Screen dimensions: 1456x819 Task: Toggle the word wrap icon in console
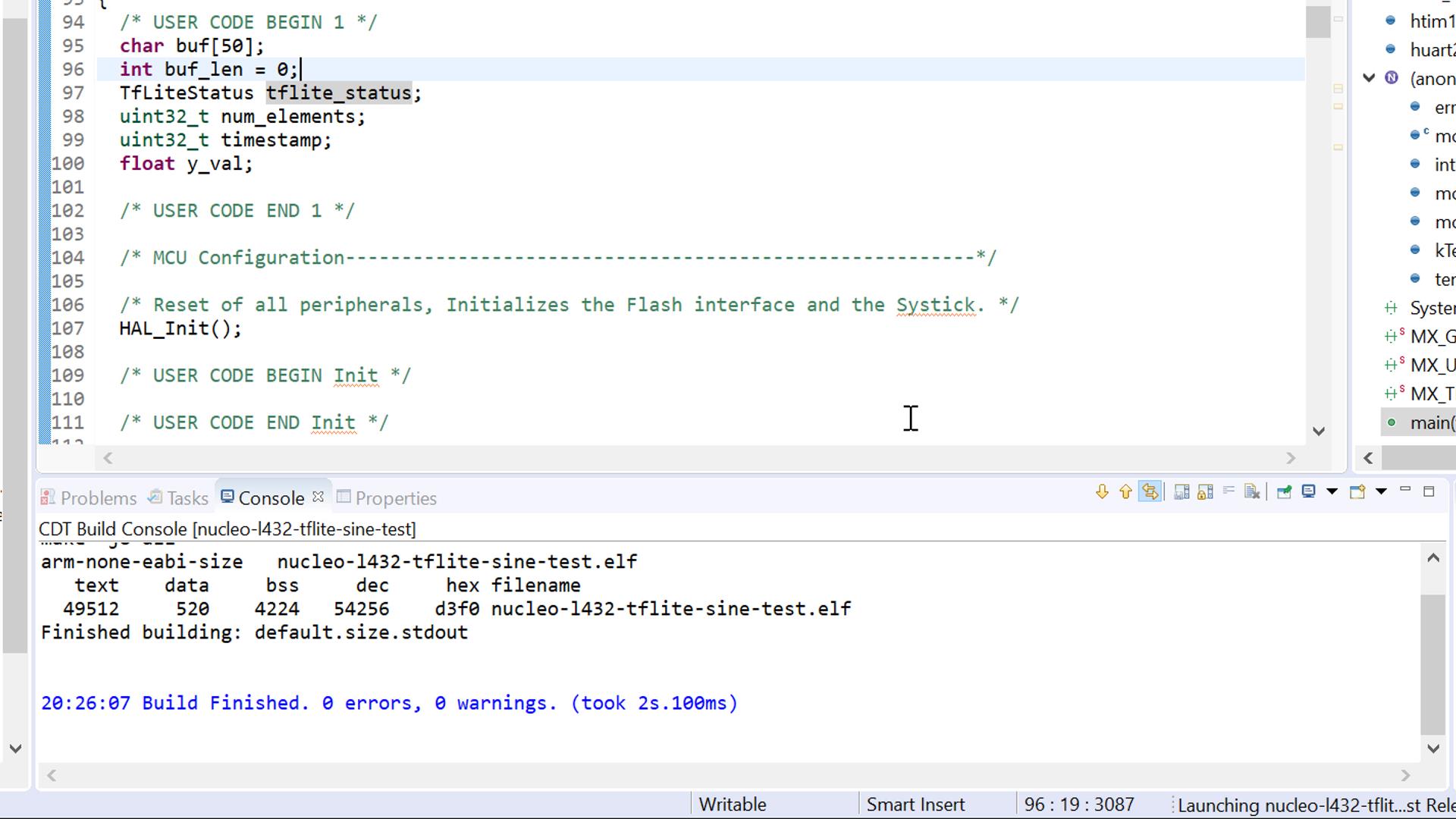[x=1229, y=492]
